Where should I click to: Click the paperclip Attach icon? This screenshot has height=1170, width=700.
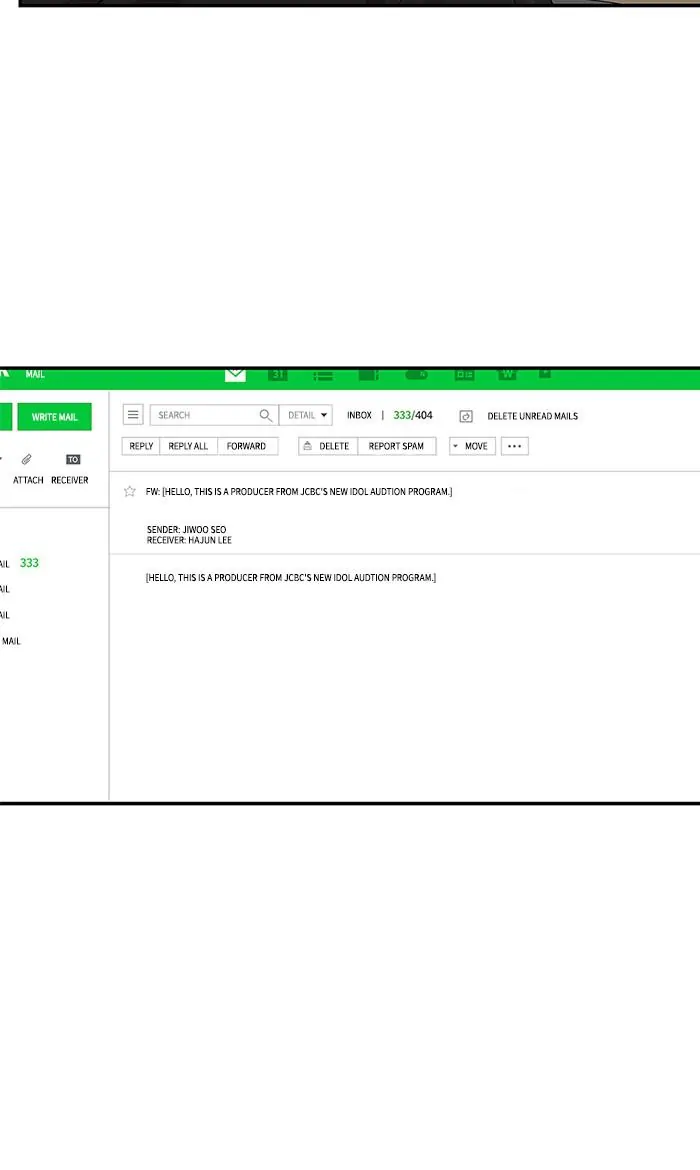(x=27, y=460)
